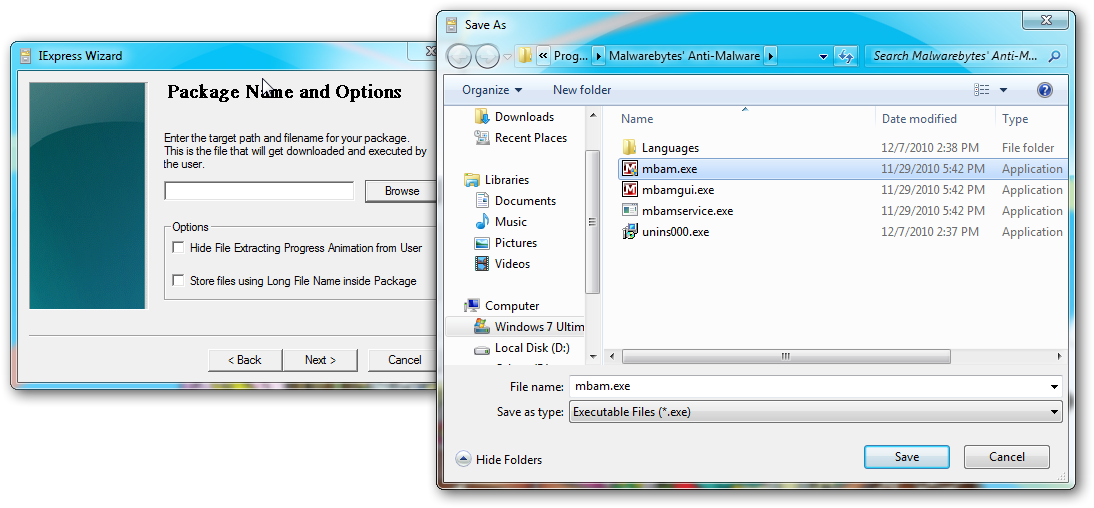Viewport: 1094px width, 508px height.
Task: Open the File name combo box dropdown
Action: (x=1054, y=386)
